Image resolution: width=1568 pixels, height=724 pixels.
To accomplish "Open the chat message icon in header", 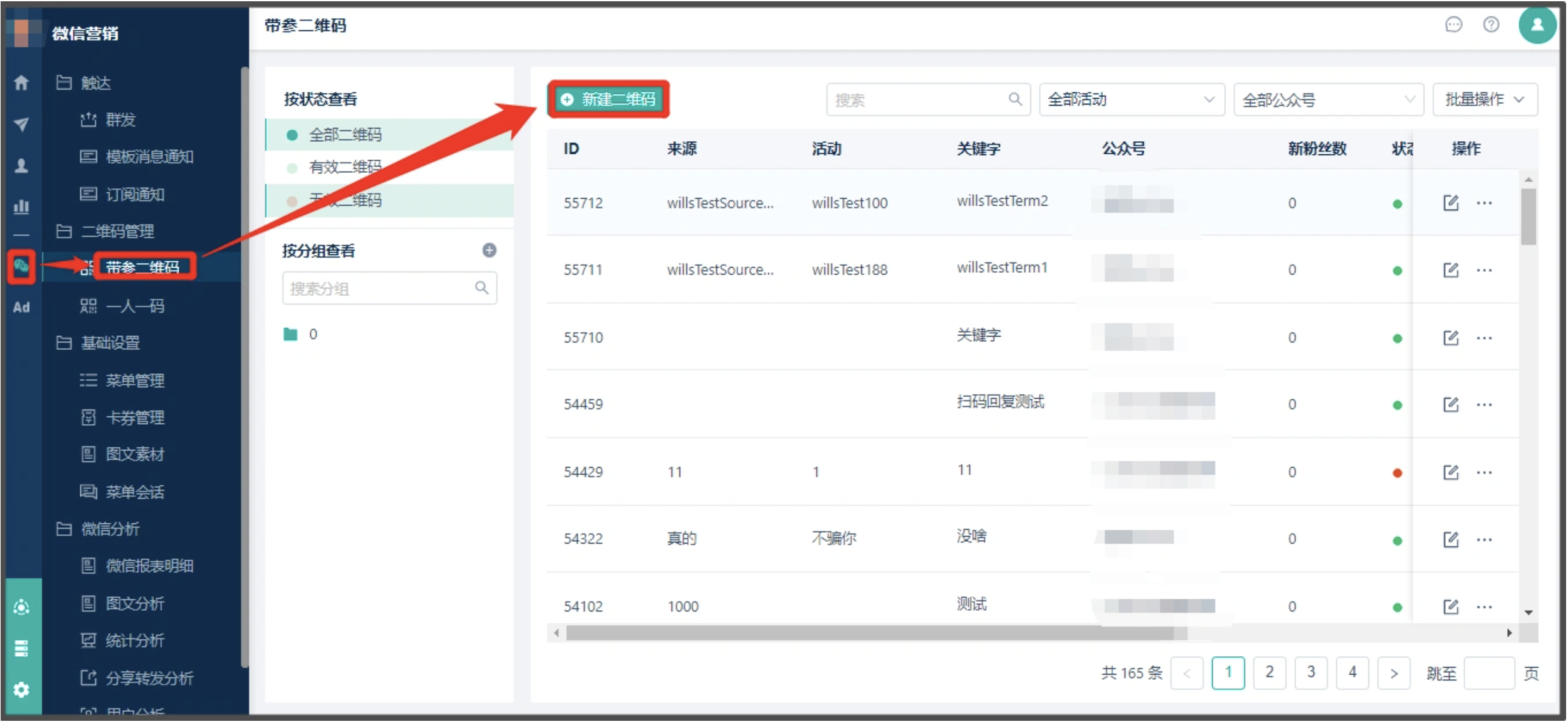I will tap(1453, 25).
